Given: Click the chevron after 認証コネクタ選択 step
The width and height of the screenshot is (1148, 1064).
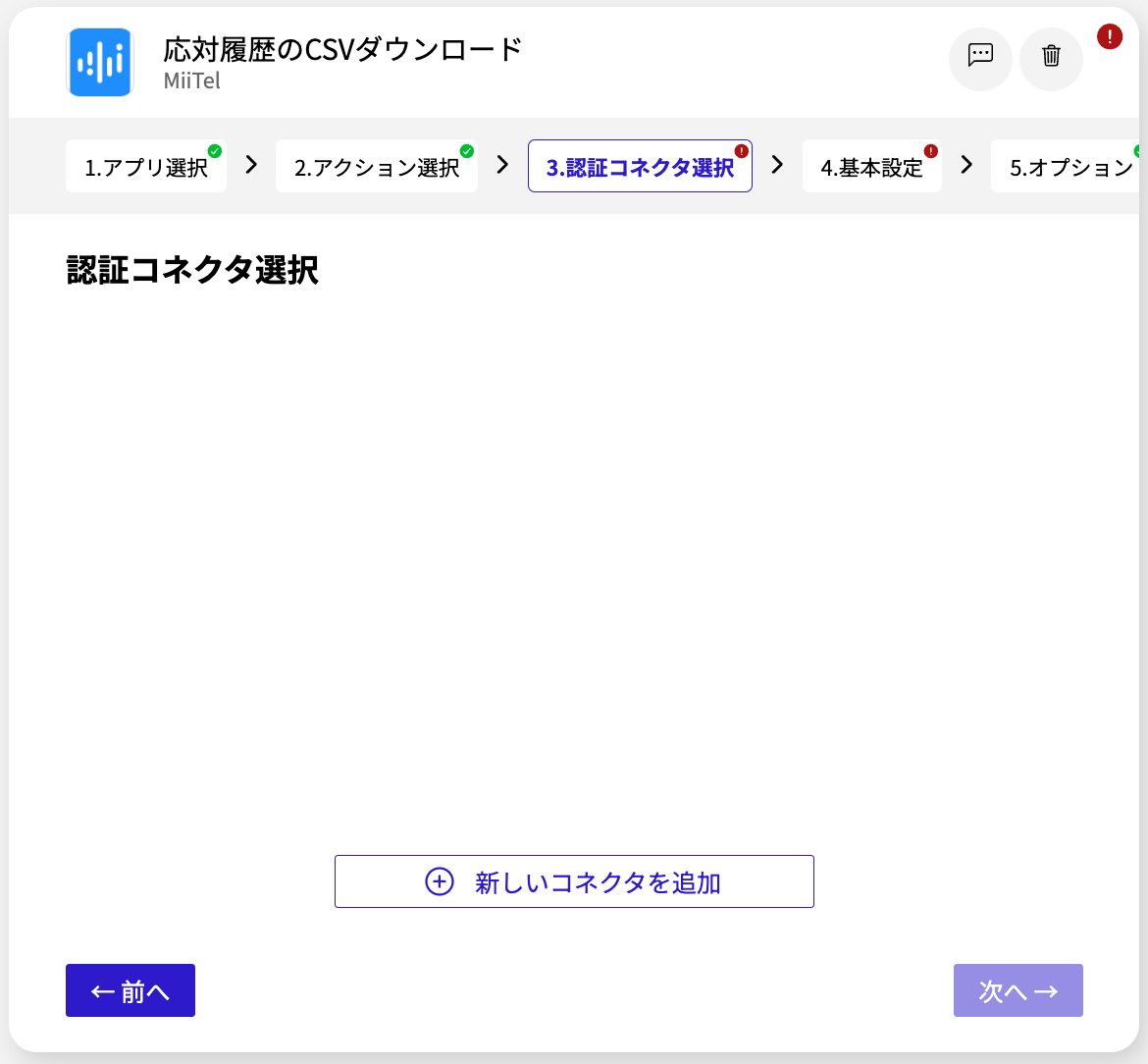Looking at the screenshot, I should (x=777, y=165).
